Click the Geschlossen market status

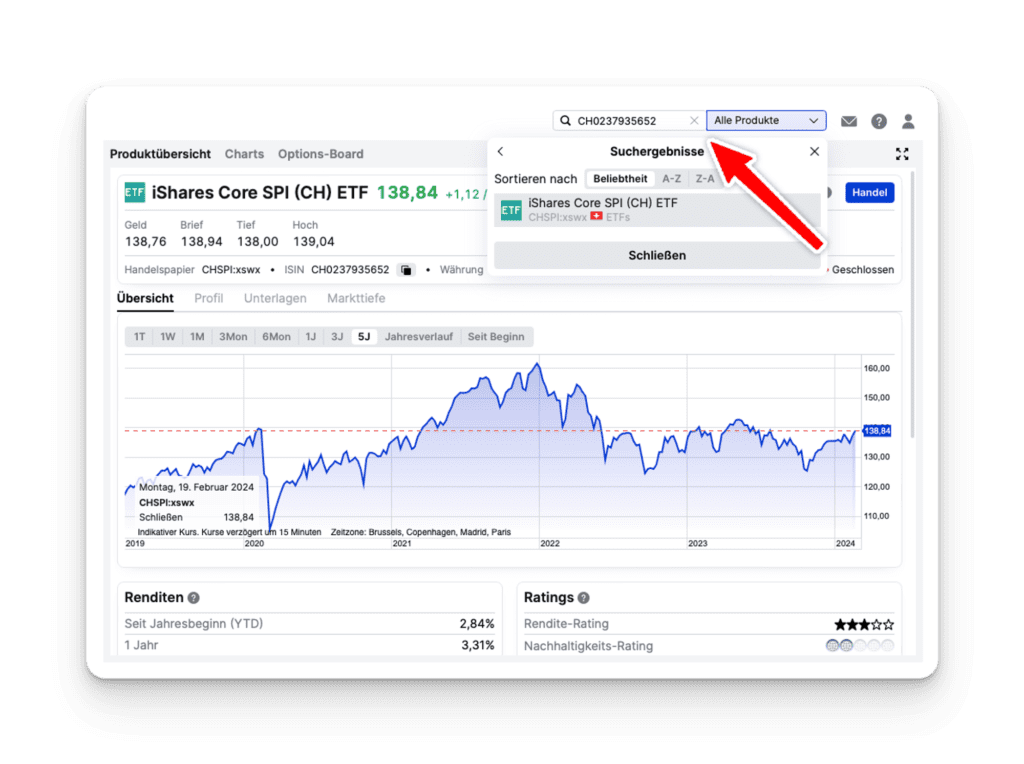(x=863, y=270)
